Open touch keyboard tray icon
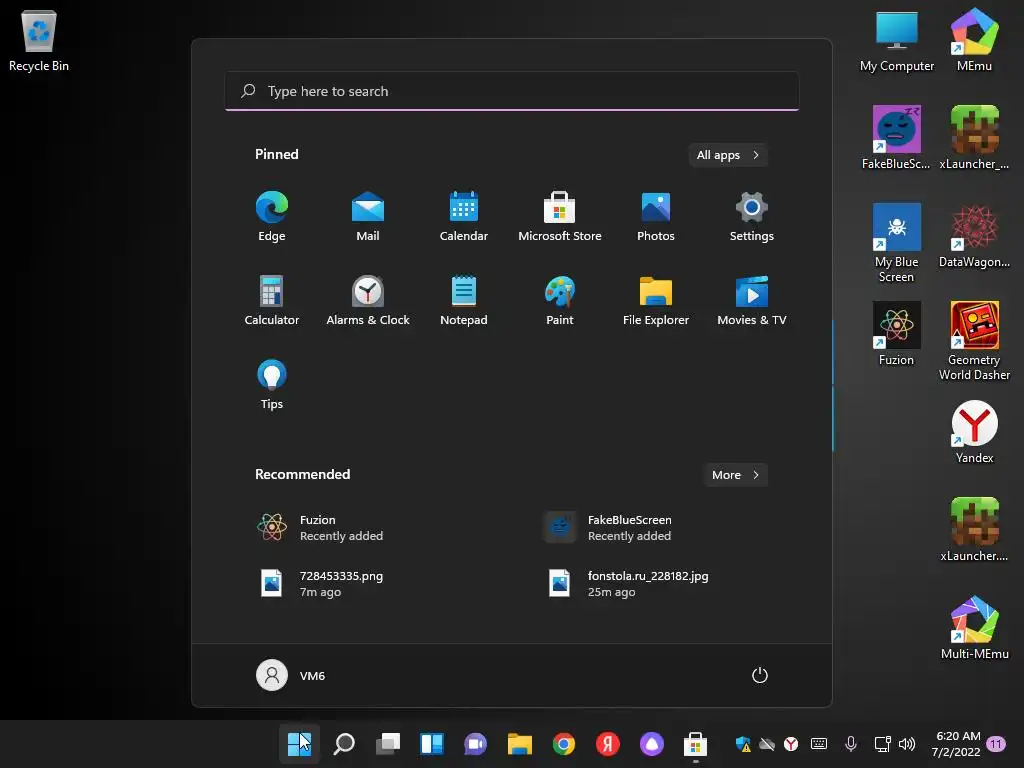The height and width of the screenshot is (768, 1024). 819,744
